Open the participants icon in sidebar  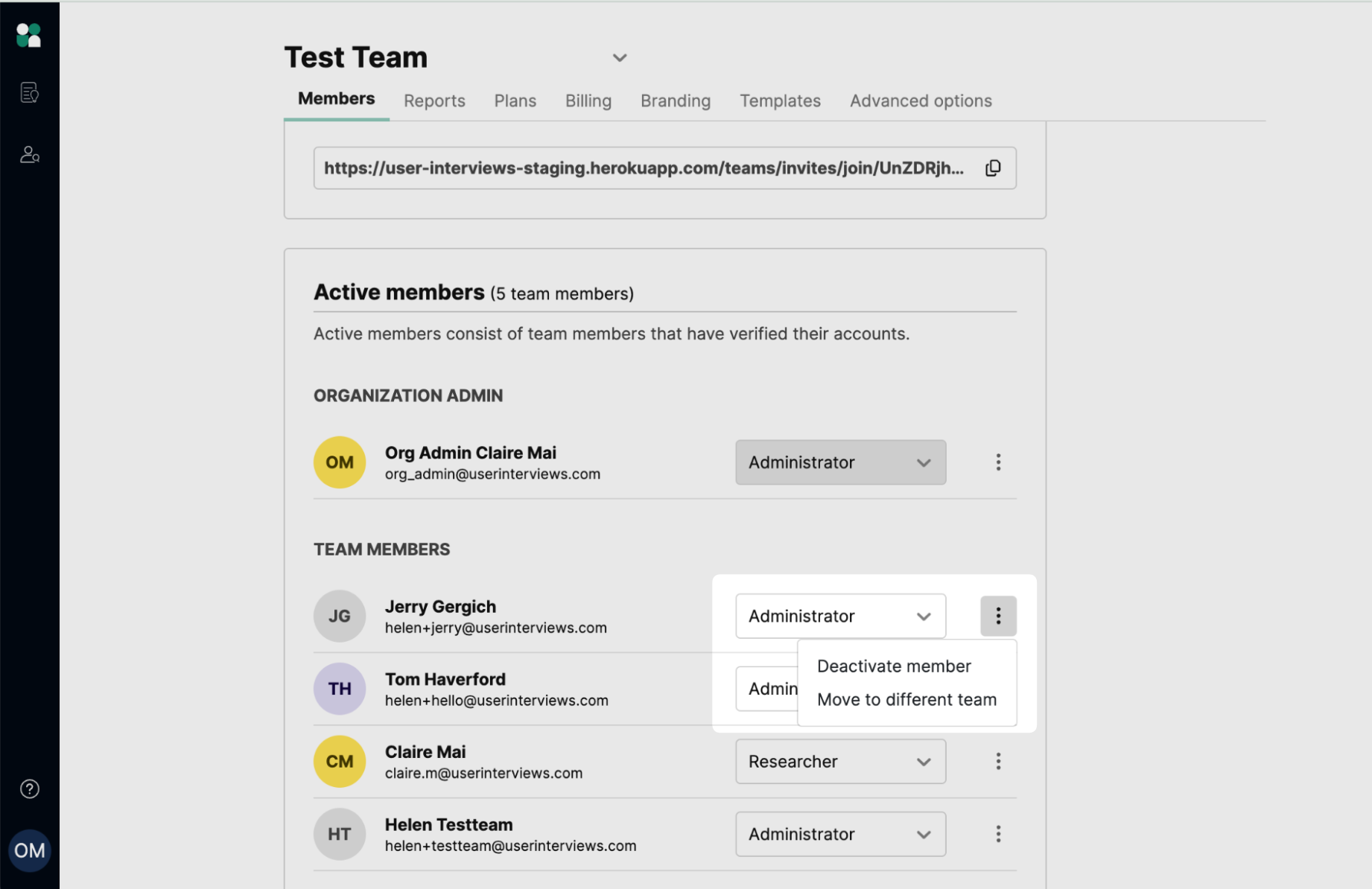29,154
